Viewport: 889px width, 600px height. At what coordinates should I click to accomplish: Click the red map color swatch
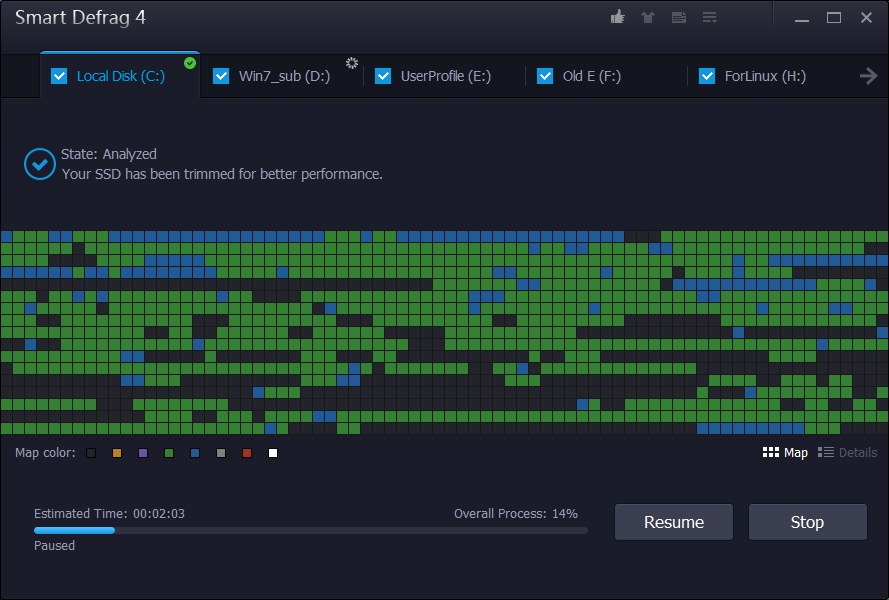[x=247, y=453]
